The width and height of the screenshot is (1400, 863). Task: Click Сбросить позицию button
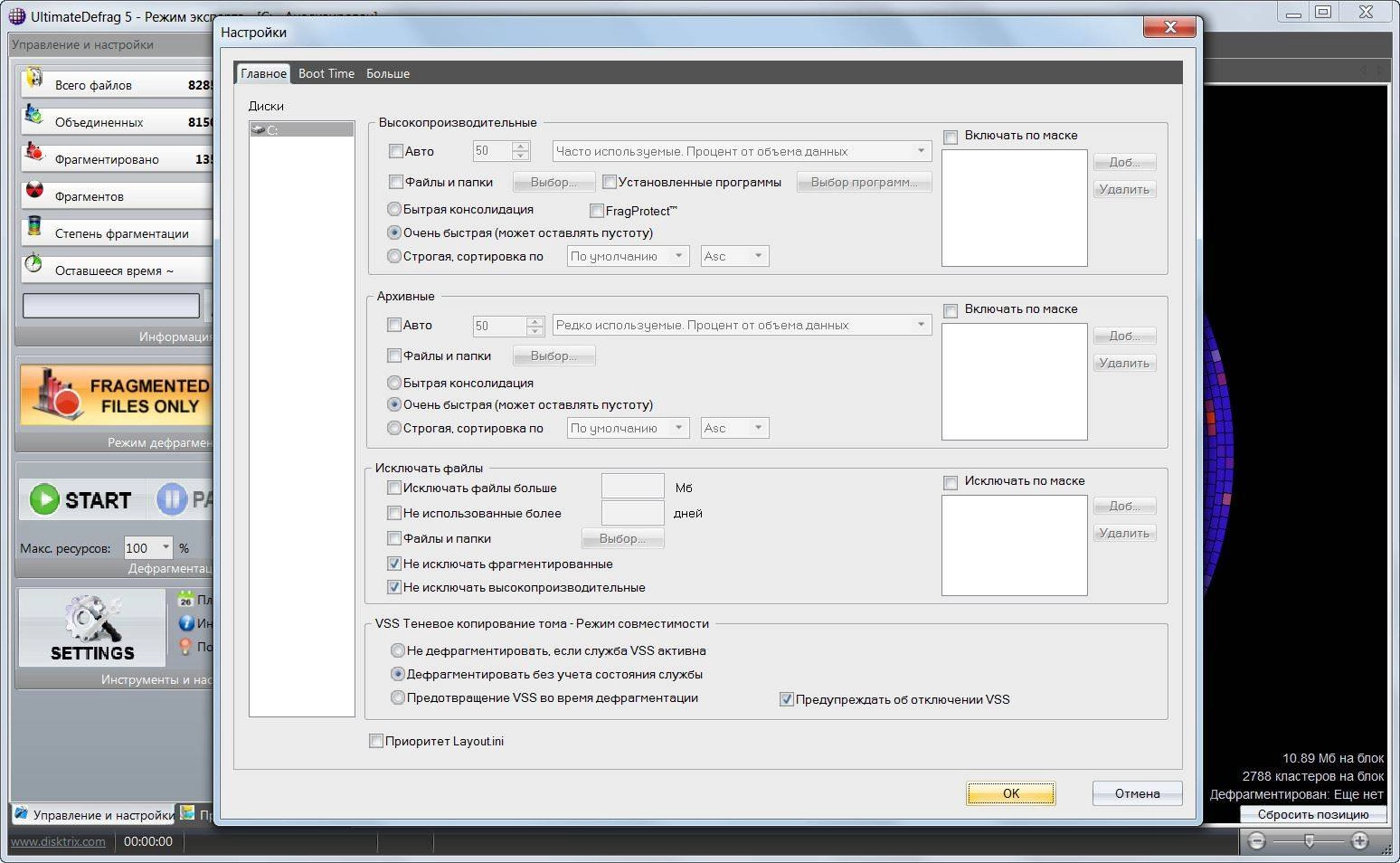click(x=1313, y=814)
